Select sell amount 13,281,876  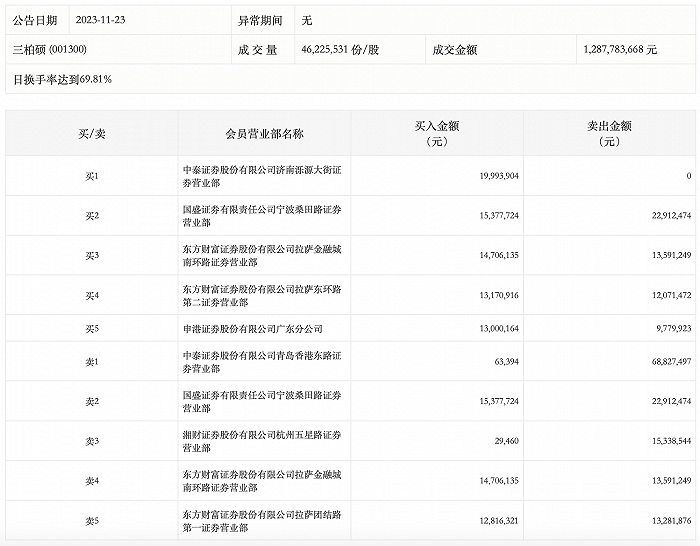(671, 521)
